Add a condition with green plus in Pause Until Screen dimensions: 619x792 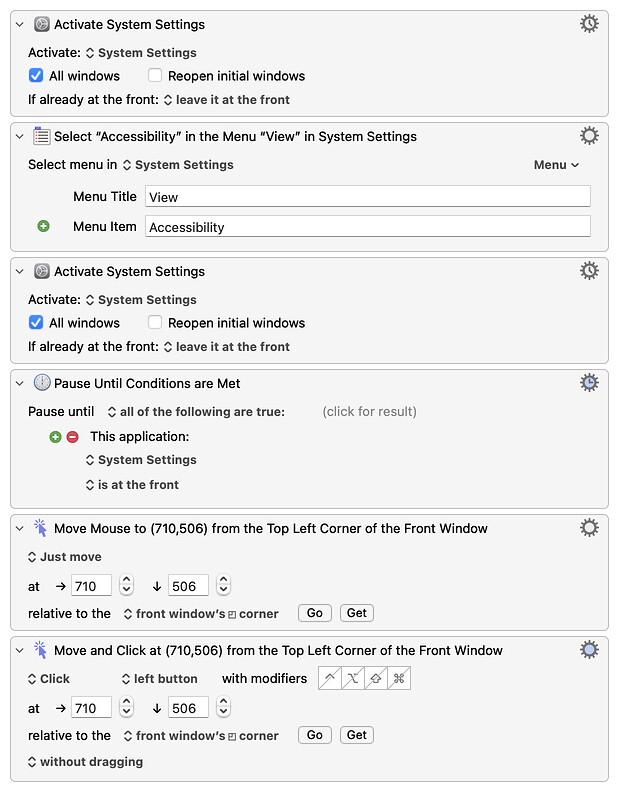55,437
